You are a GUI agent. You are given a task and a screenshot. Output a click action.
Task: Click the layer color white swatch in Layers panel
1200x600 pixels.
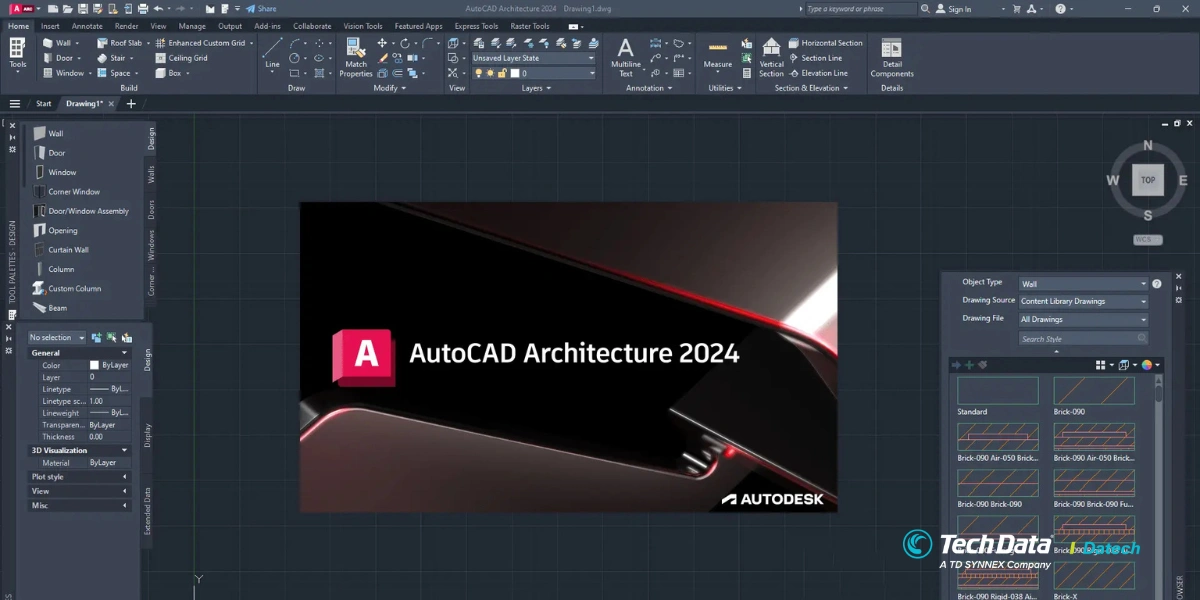coord(515,73)
